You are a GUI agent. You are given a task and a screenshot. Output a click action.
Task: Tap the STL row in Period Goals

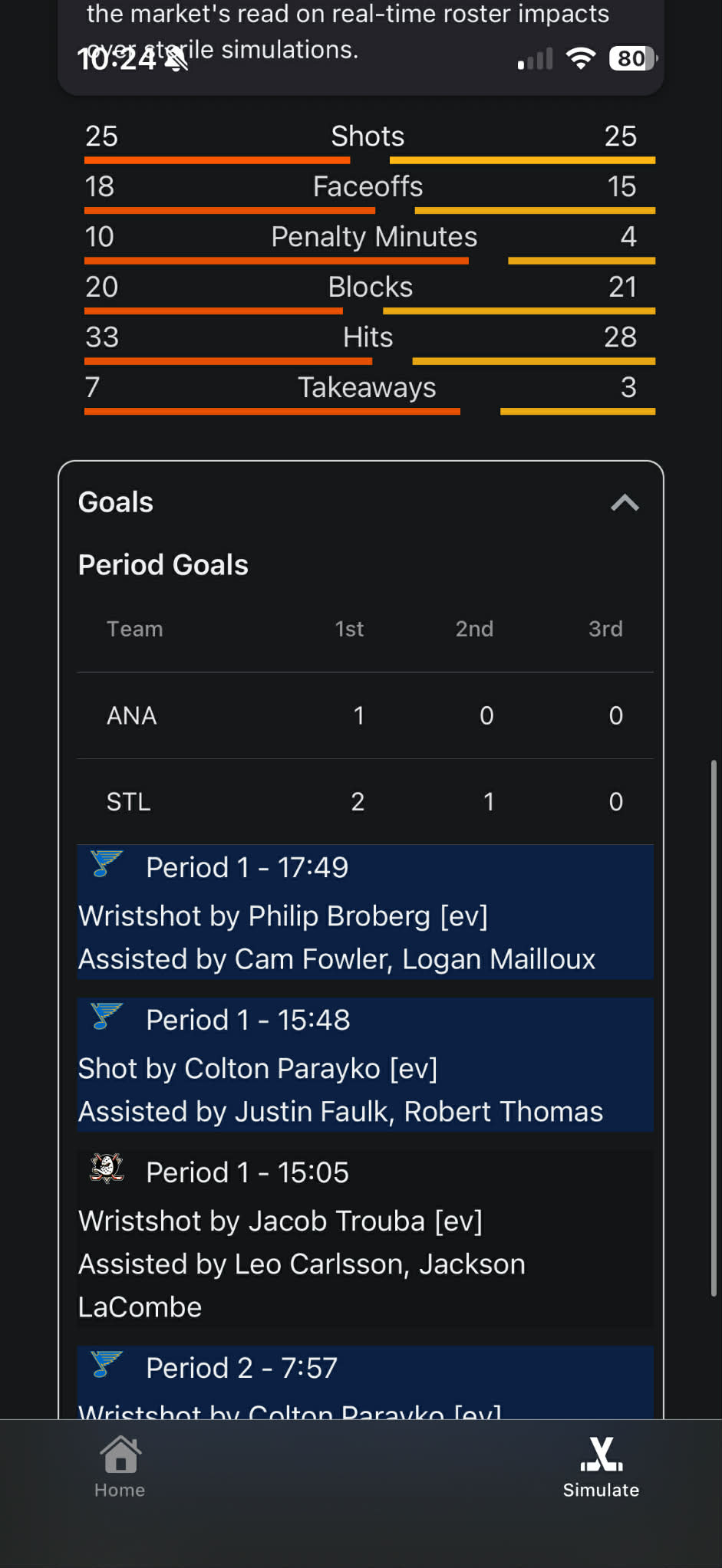coord(364,801)
